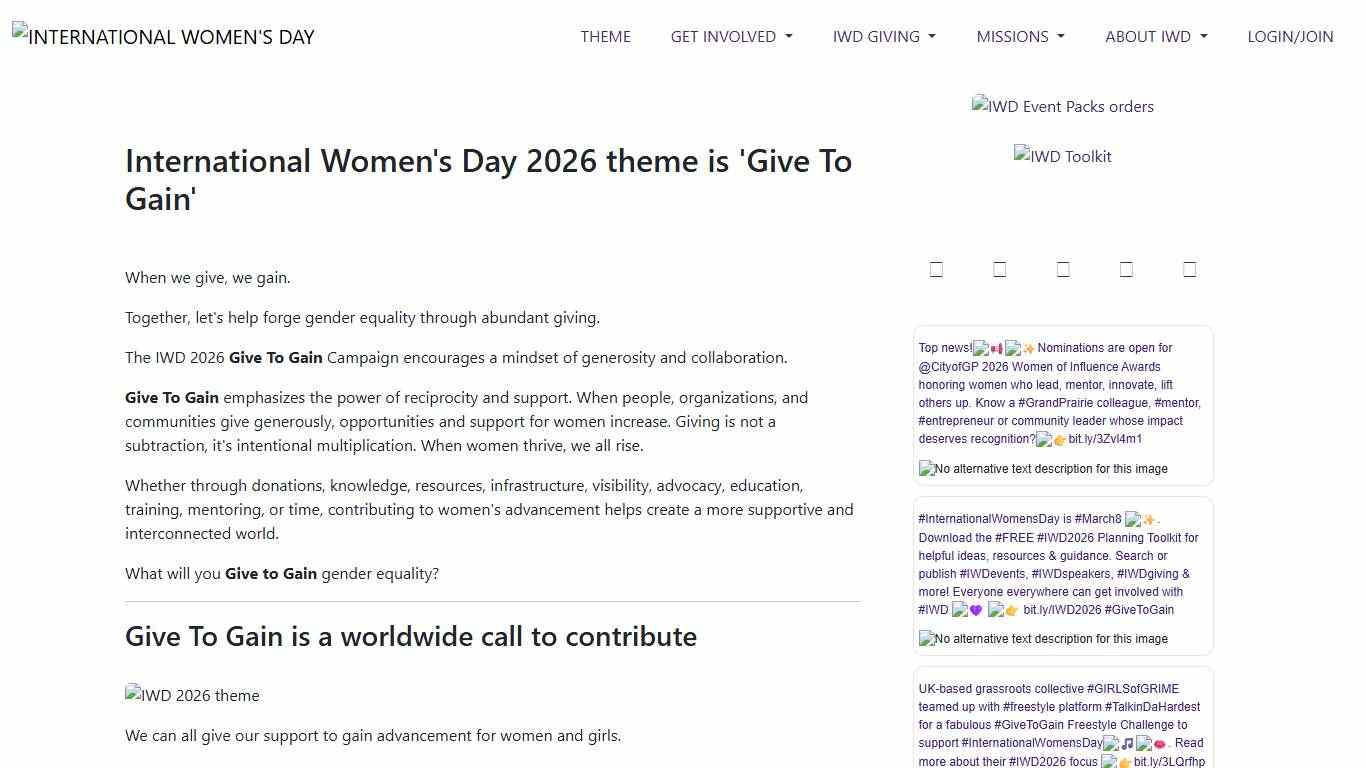Click the last social sharing icon
1366x768 pixels.
click(x=1189, y=268)
